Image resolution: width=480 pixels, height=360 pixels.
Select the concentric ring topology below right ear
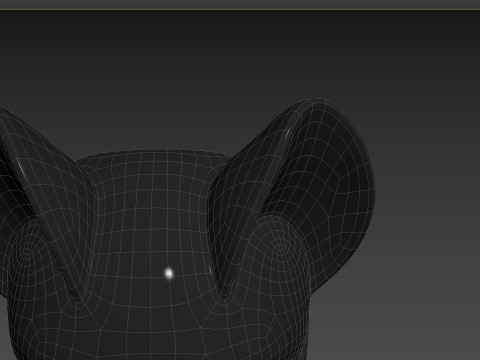click(281, 247)
